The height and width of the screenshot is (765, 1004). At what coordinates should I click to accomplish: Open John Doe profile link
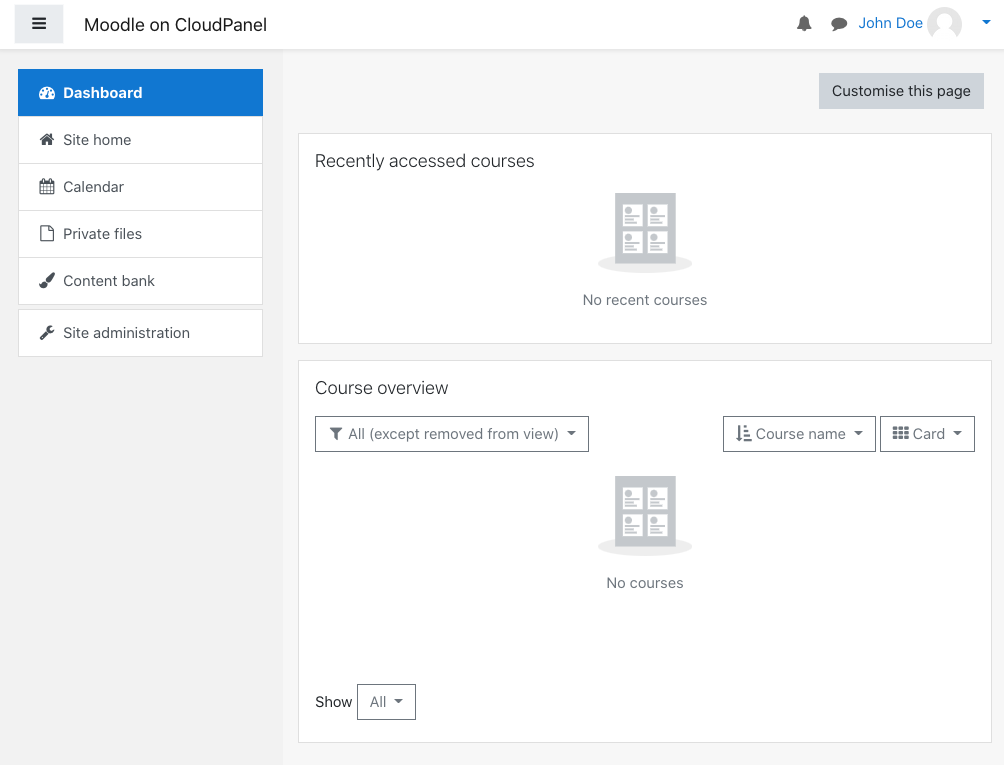[890, 23]
